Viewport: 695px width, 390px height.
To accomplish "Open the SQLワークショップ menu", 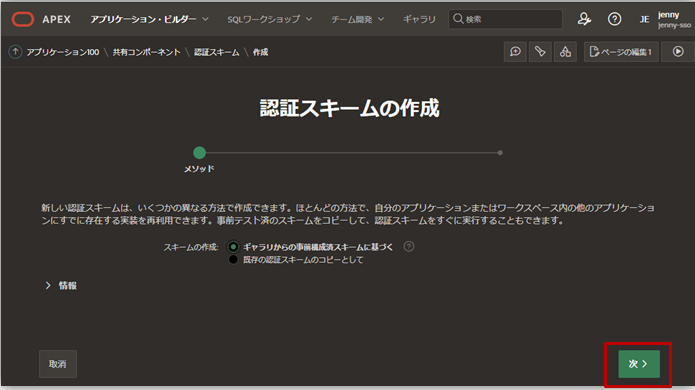I will [x=263, y=19].
